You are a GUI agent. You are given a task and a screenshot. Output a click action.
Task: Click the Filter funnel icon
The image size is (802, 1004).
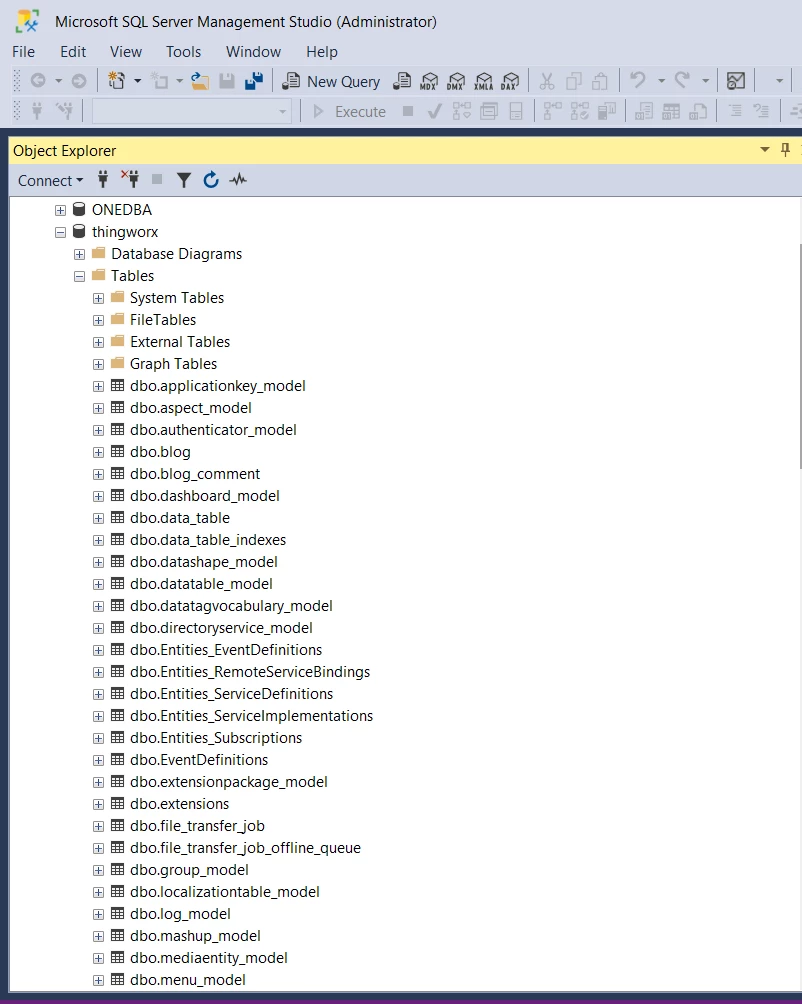(x=184, y=181)
